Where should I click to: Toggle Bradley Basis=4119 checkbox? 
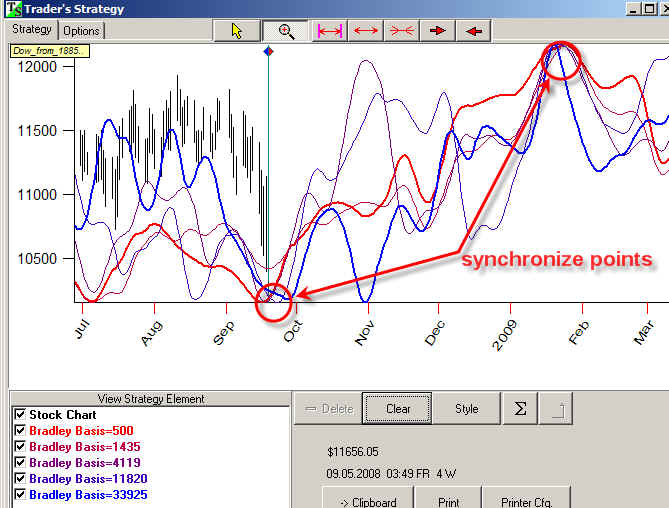point(19,463)
